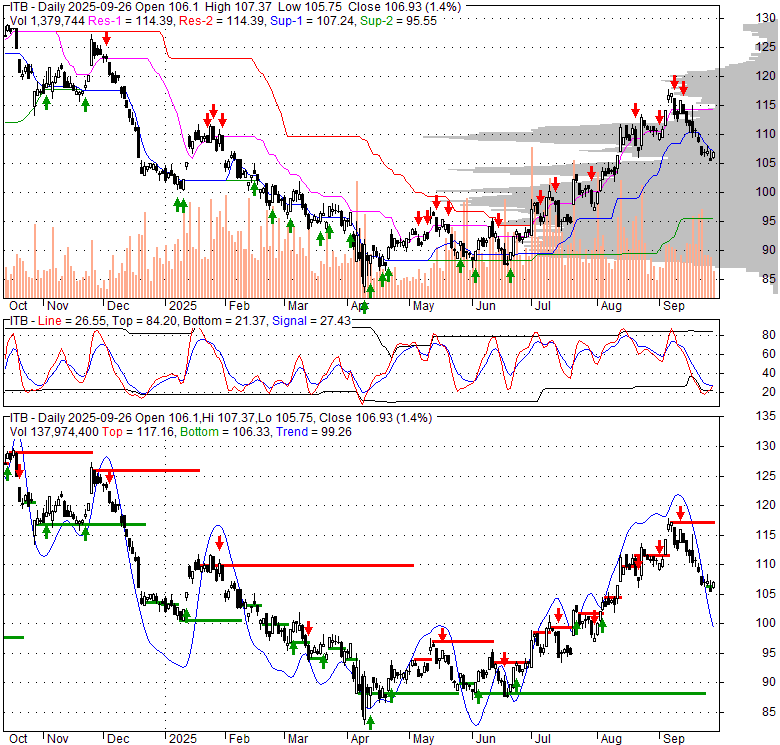Select 'Top = 117.16' red label in the bottom chart
This screenshot has width=780, height=745.
(138, 432)
